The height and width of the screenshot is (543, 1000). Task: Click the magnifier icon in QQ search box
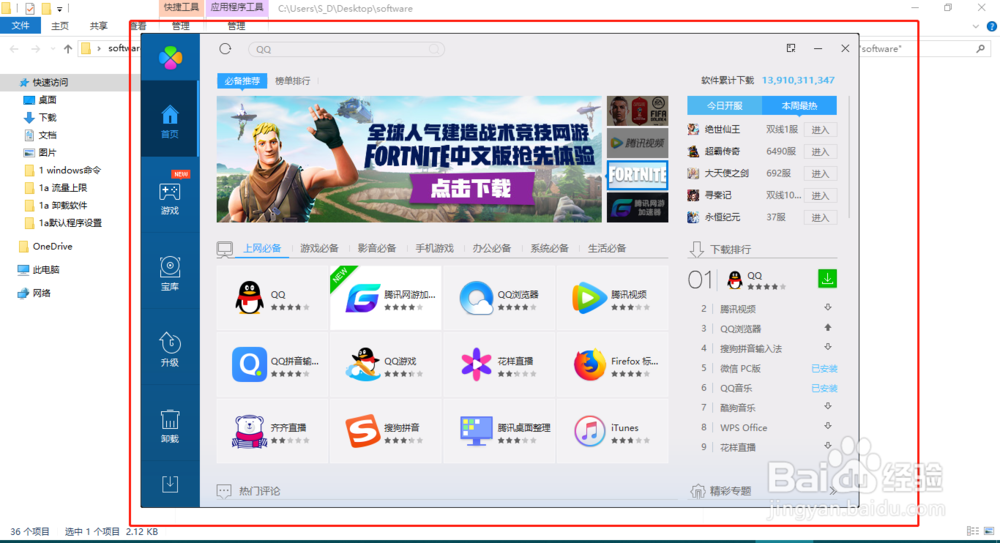[434, 49]
